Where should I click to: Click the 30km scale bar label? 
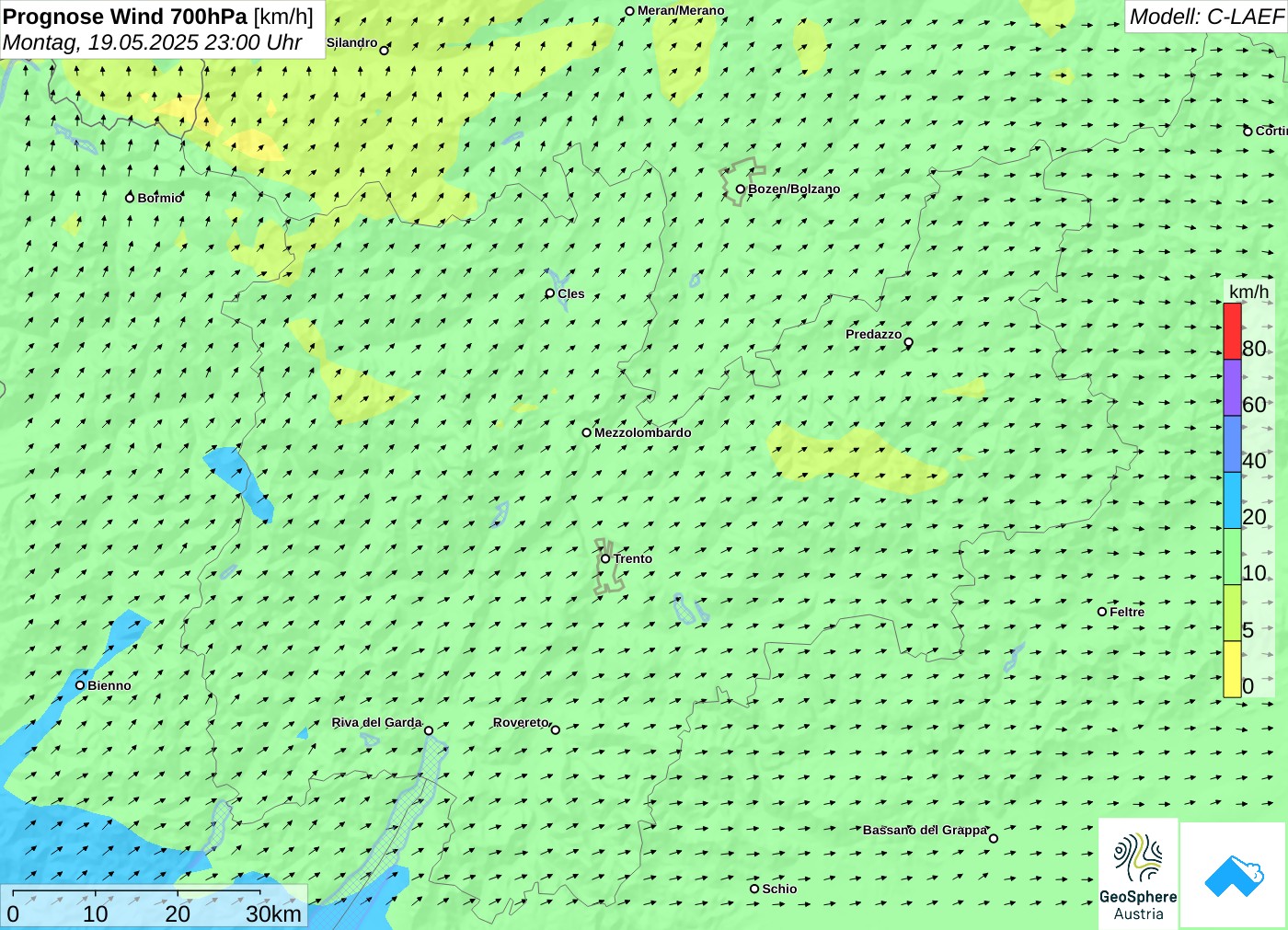coord(273,913)
